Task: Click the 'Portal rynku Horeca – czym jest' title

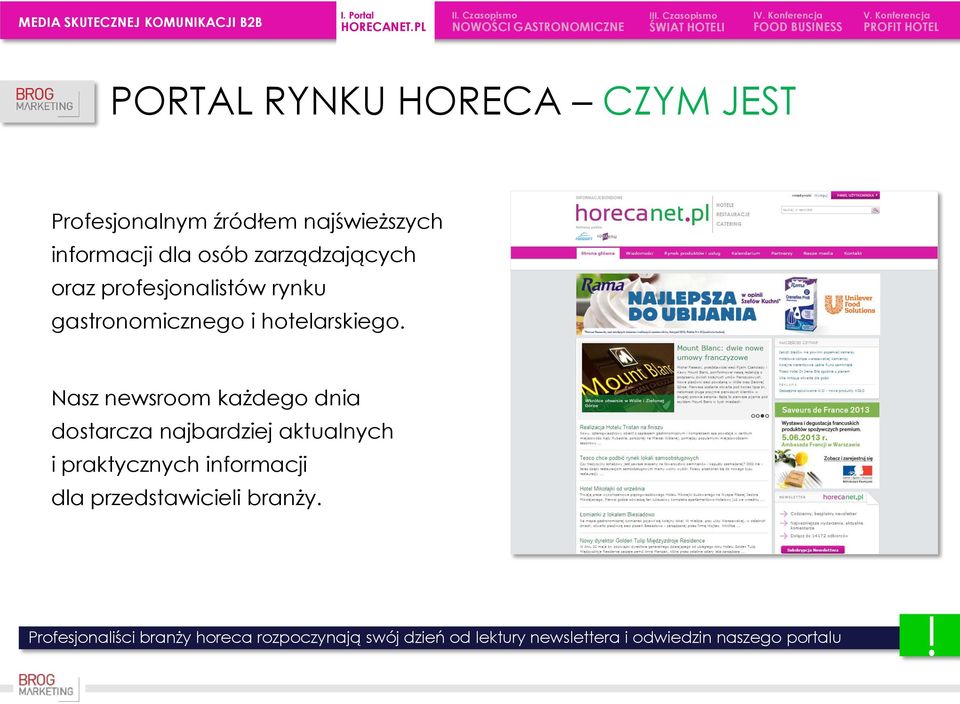Action: click(x=453, y=101)
